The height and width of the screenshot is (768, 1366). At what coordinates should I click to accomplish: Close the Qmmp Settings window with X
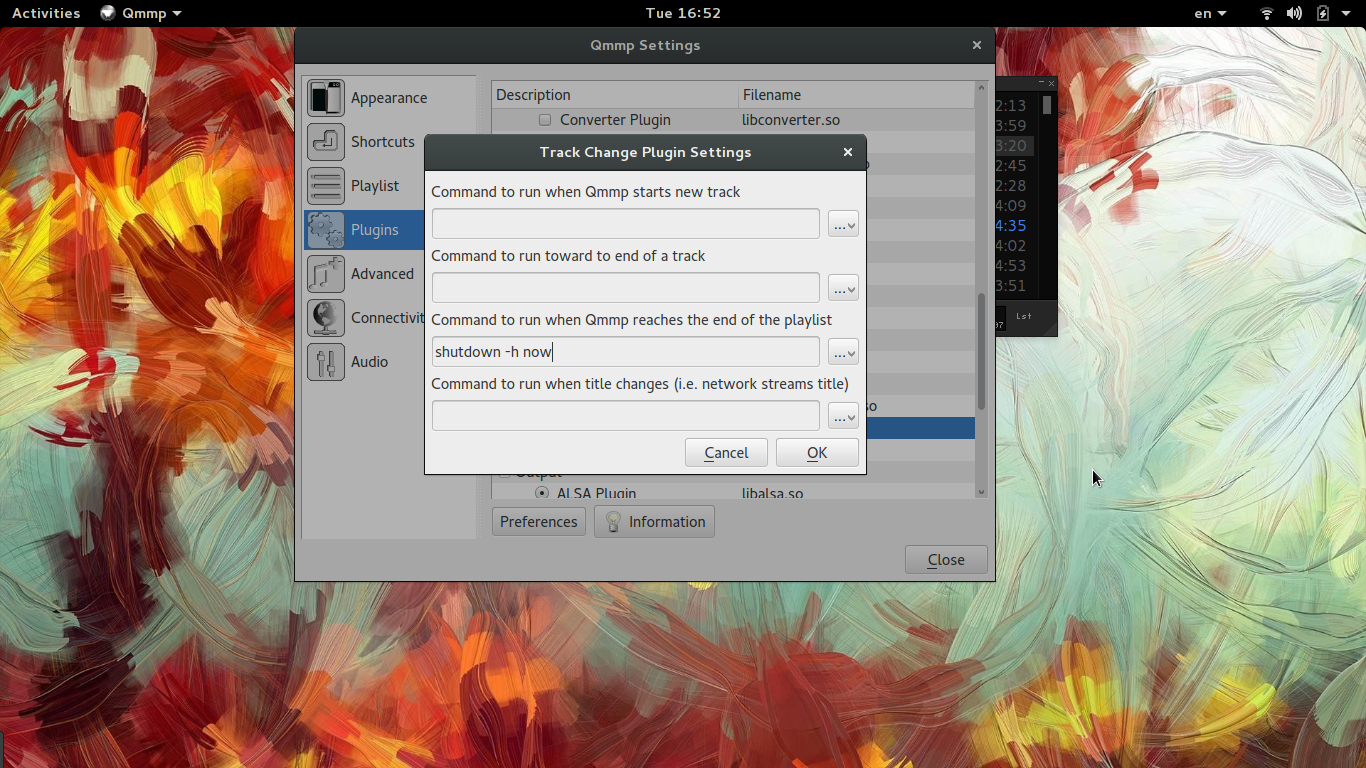977,45
